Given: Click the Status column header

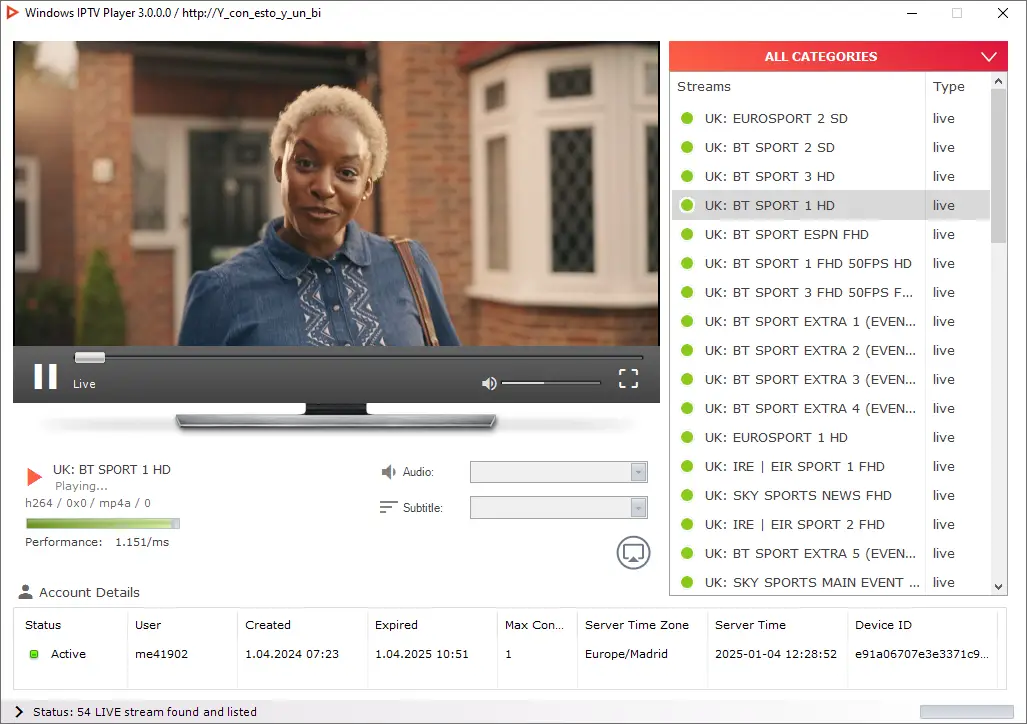Looking at the screenshot, I should pyautogui.click(x=43, y=625).
